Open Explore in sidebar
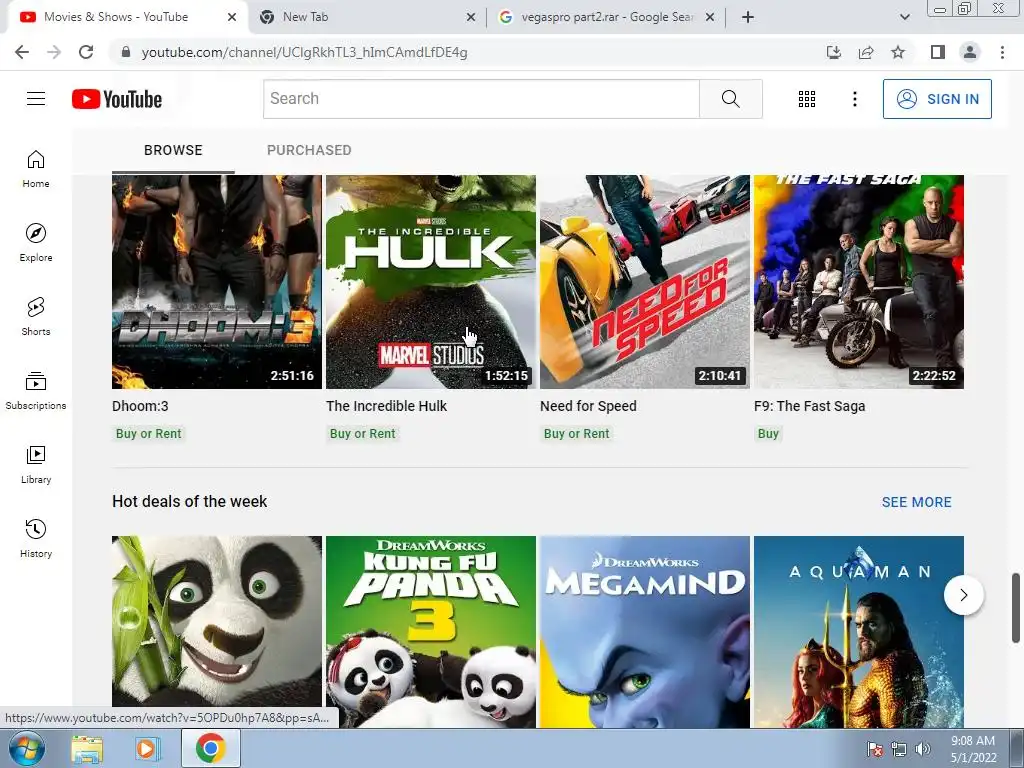Viewport: 1024px width, 768px height. 36,243
